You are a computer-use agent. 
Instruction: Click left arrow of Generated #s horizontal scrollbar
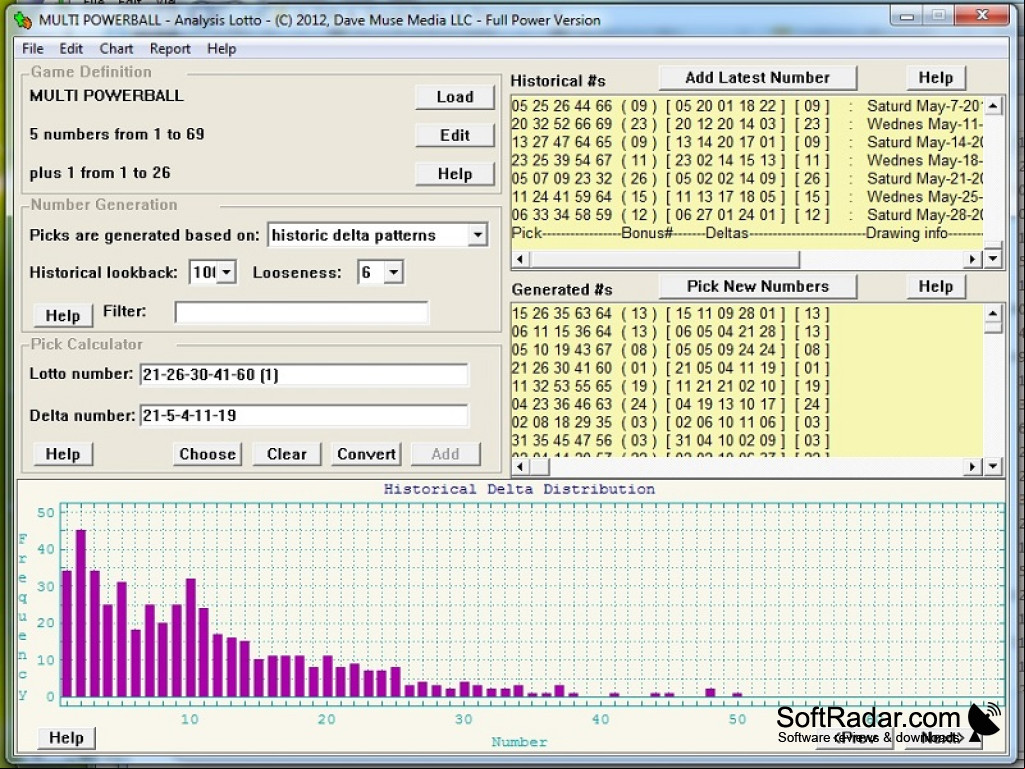click(520, 466)
